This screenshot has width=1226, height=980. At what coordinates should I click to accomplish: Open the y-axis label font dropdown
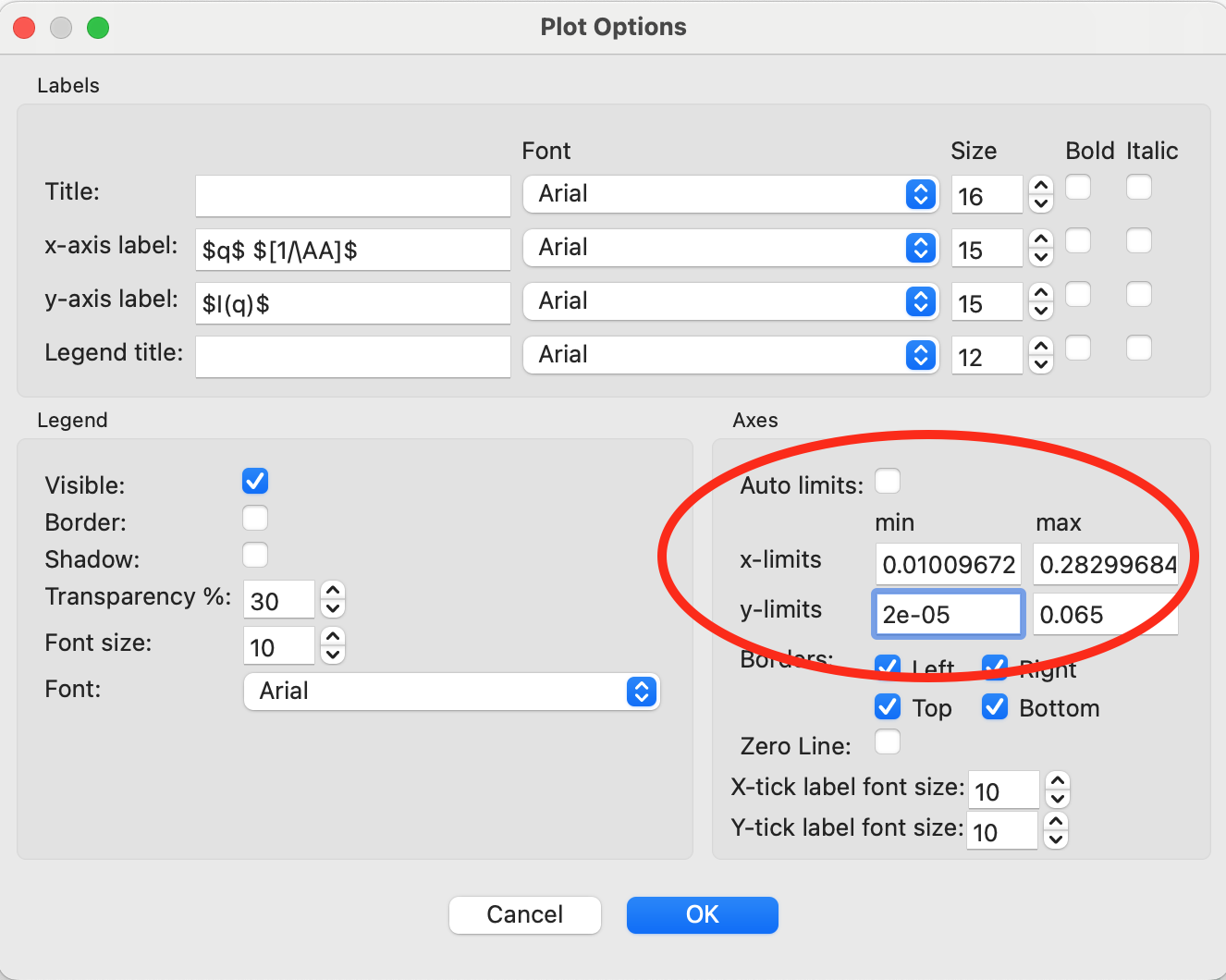pos(730,301)
